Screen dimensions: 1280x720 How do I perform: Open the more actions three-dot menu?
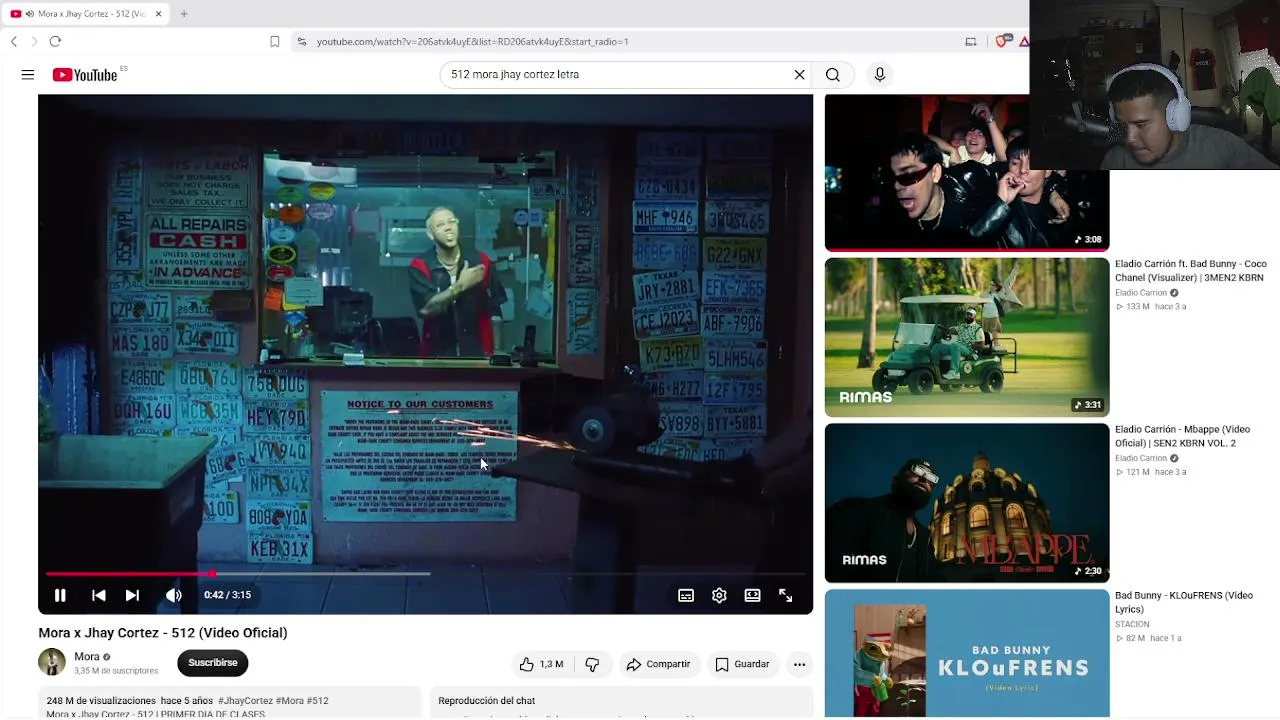point(799,664)
